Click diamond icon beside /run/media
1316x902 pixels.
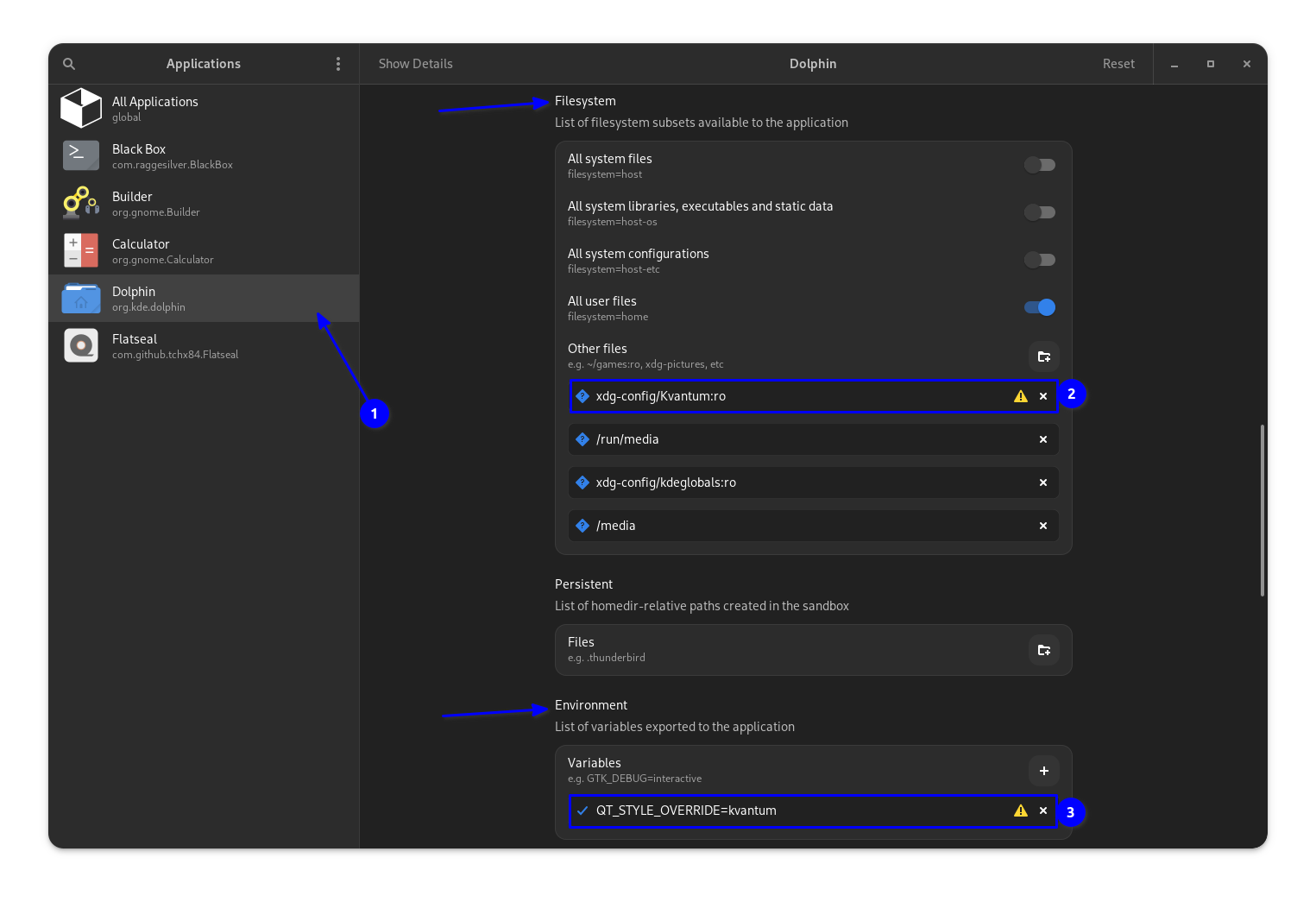(x=582, y=439)
